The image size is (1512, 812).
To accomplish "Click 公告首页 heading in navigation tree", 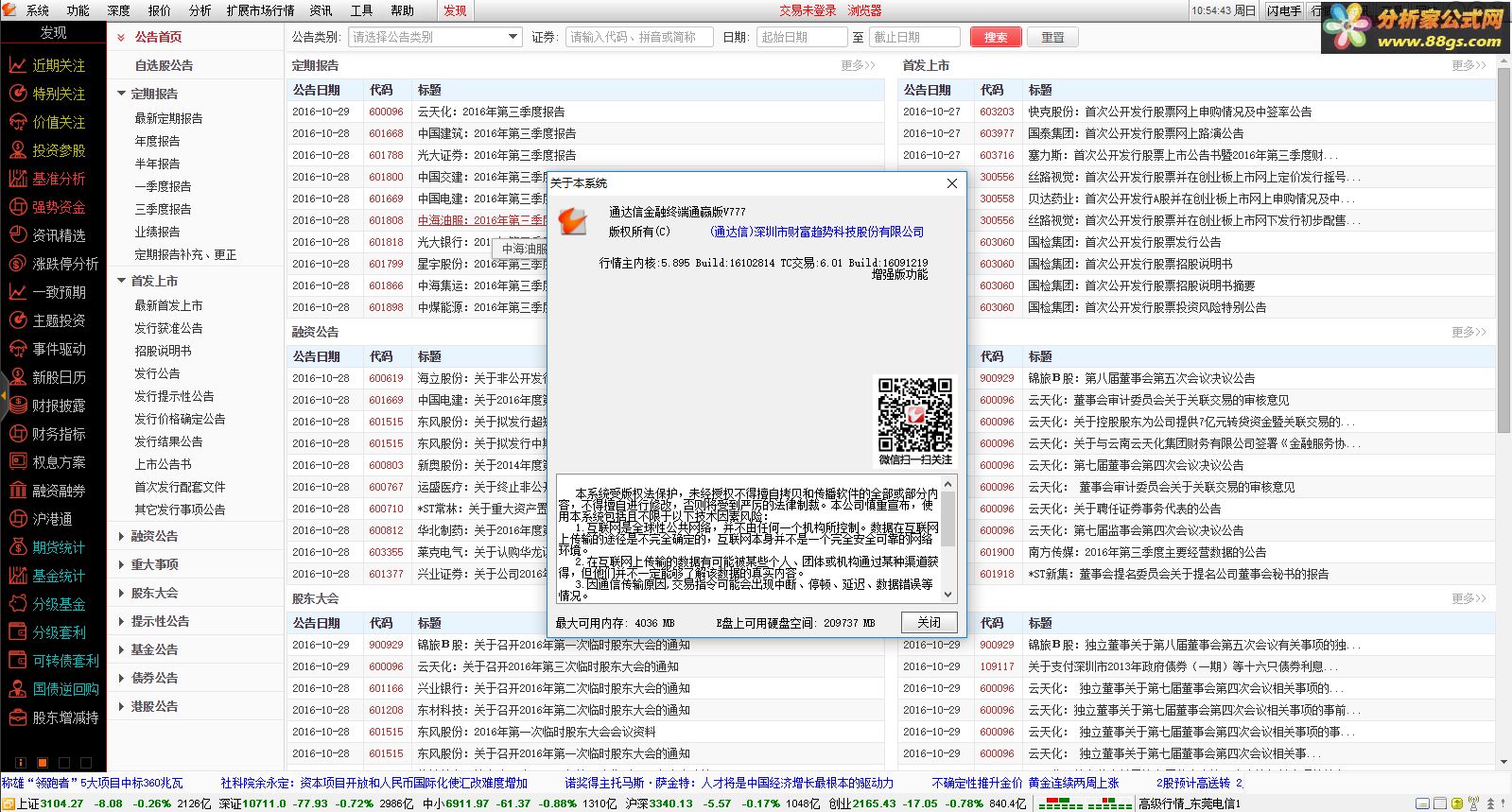I will coord(158,37).
